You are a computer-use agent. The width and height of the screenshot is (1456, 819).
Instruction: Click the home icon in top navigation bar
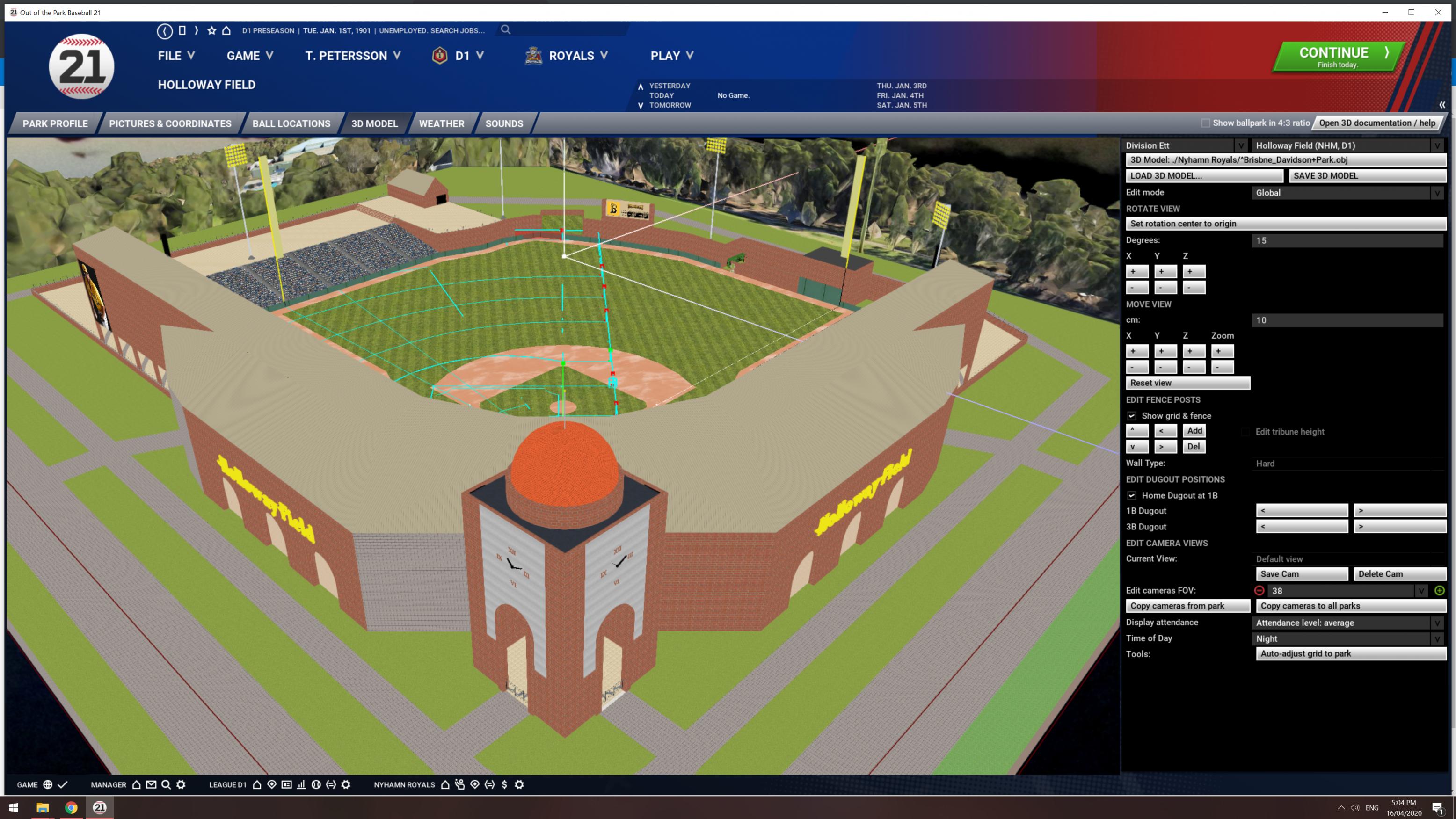pos(226,30)
